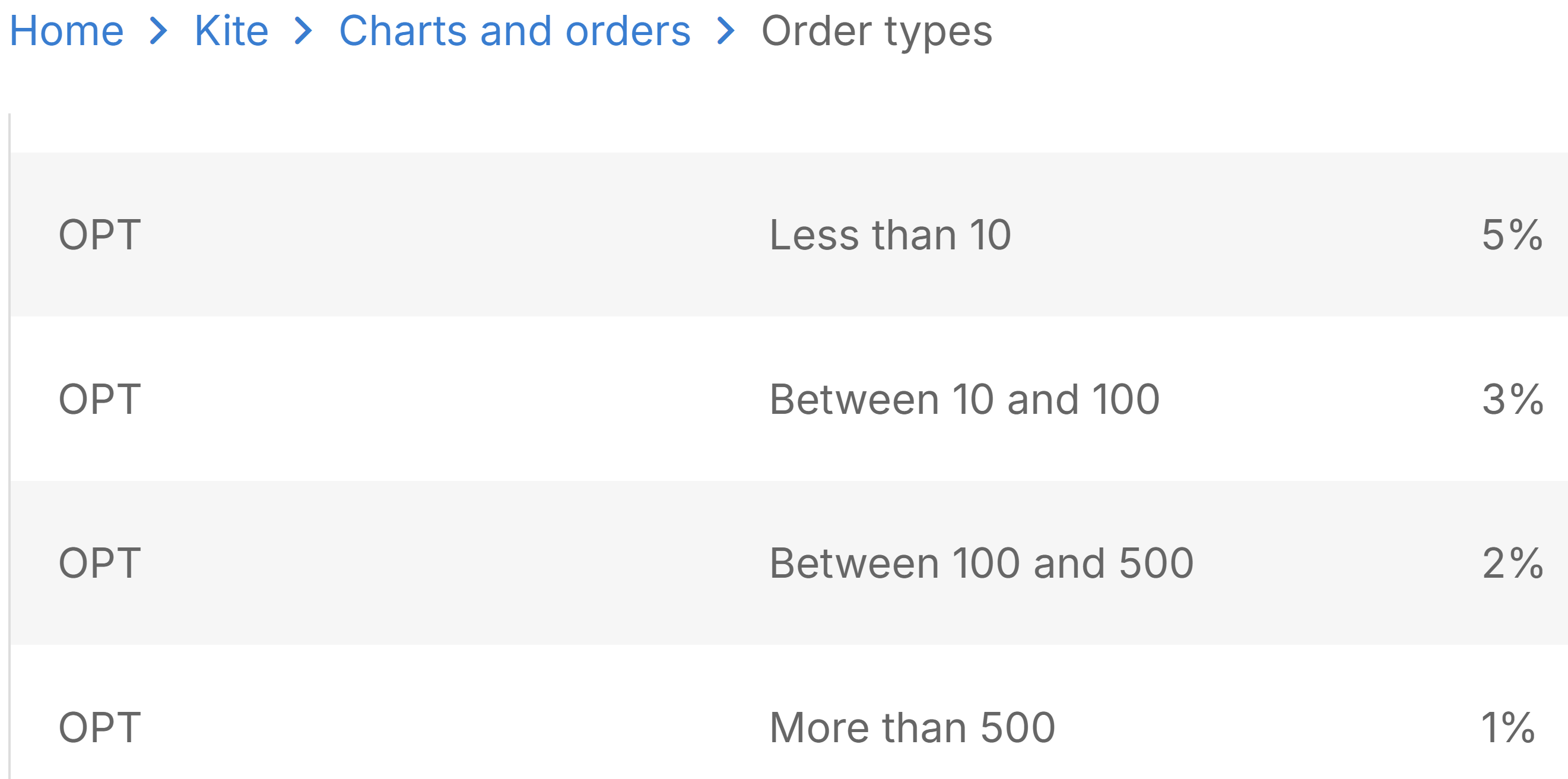Click the chevron arrow after Home
The height and width of the screenshot is (779, 1568).
[x=158, y=30]
